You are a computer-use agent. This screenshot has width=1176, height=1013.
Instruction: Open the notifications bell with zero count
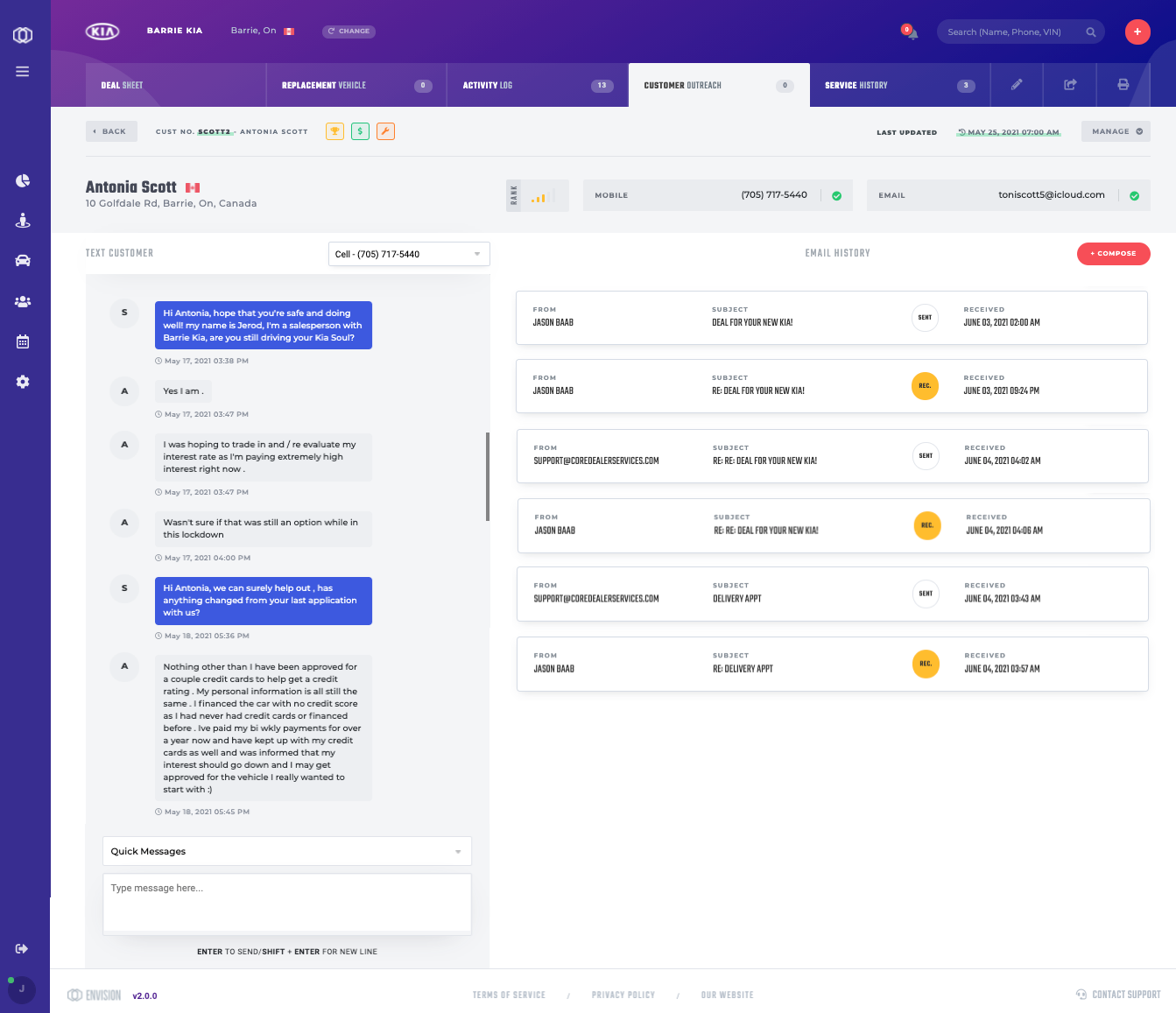pyautogui.click(x=911, y=32)
